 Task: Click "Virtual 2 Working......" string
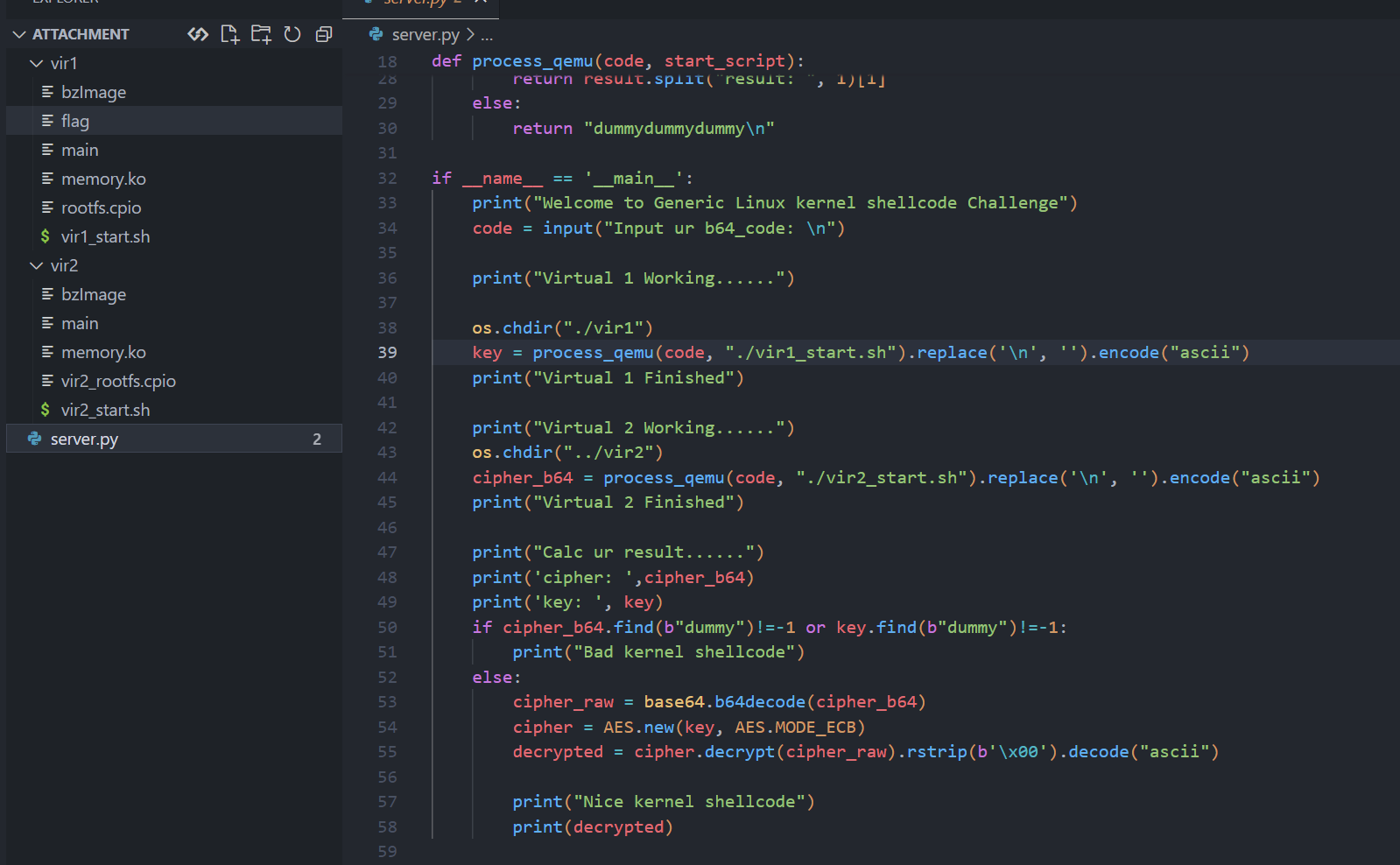pos(658,428)
